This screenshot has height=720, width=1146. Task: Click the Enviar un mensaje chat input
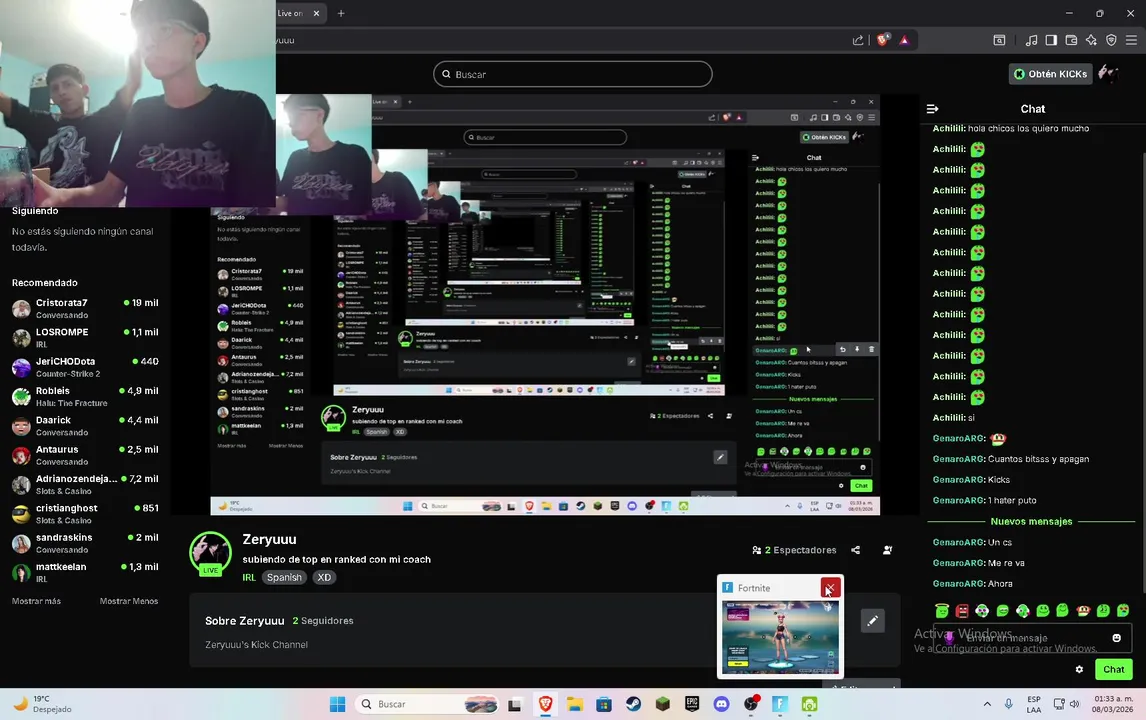click(x=1031, y=638)
